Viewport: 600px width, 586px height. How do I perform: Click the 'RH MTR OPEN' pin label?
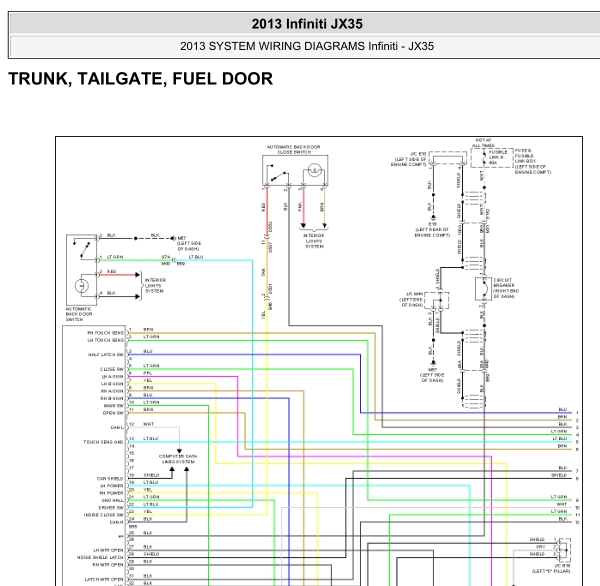tap(109, 565)
